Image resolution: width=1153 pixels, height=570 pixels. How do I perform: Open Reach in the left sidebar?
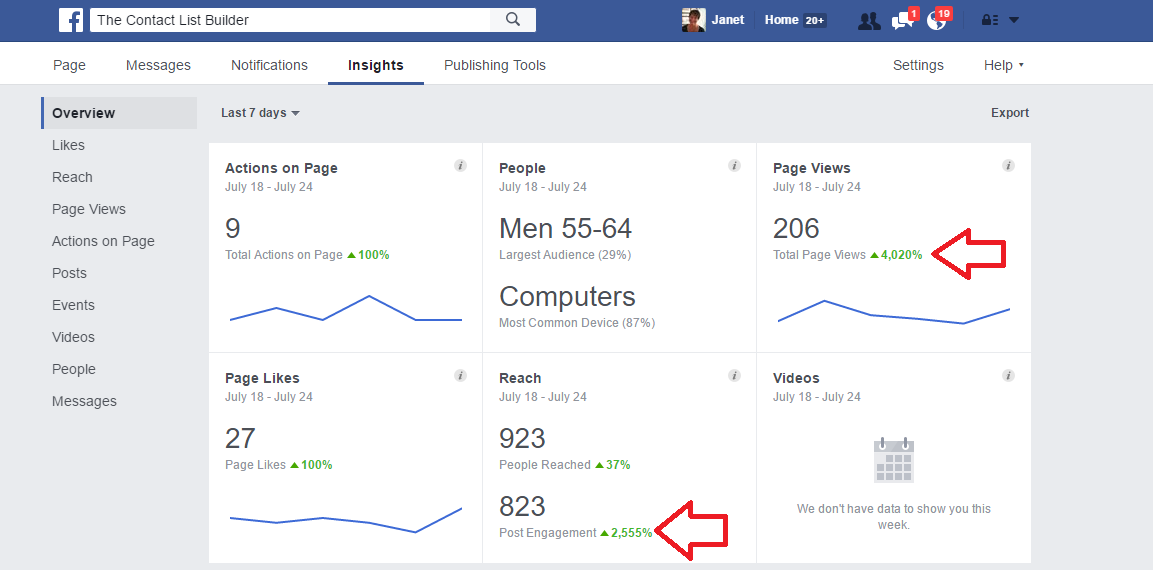pyautogui.click(x=72, y=177)
